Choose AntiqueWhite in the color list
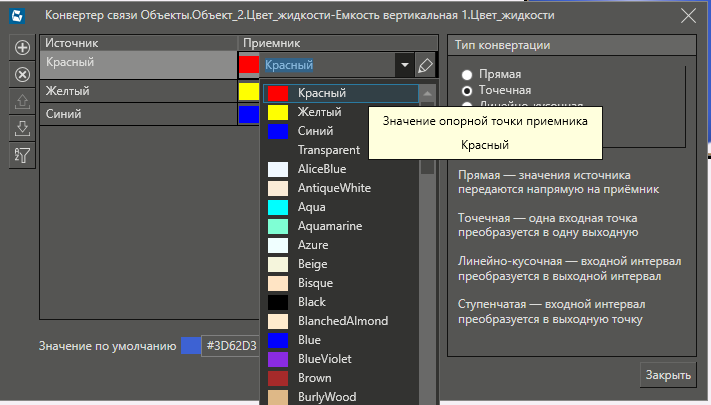Image resolution: width=711 pixels, height=405 pixels. coord(341,188)
